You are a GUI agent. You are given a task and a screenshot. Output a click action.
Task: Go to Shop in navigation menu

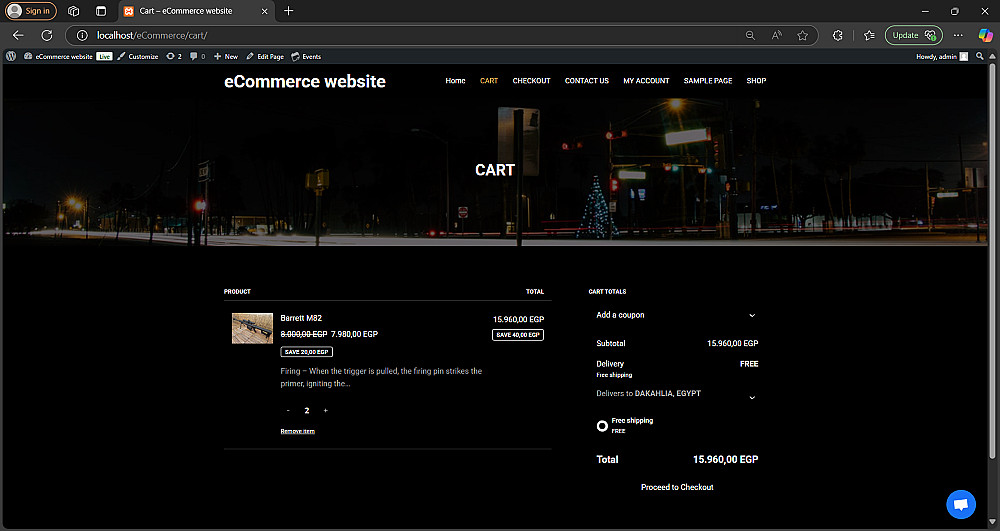756,81
